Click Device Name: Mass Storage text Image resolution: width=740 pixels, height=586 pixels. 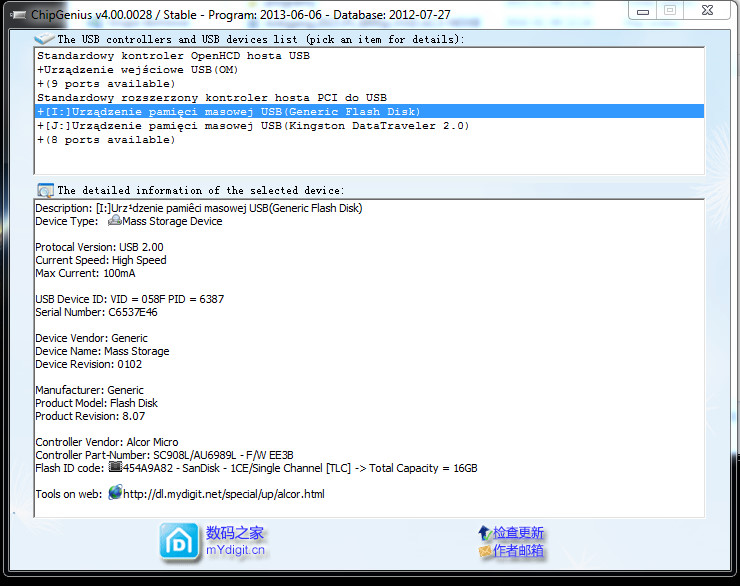(102, 351)
